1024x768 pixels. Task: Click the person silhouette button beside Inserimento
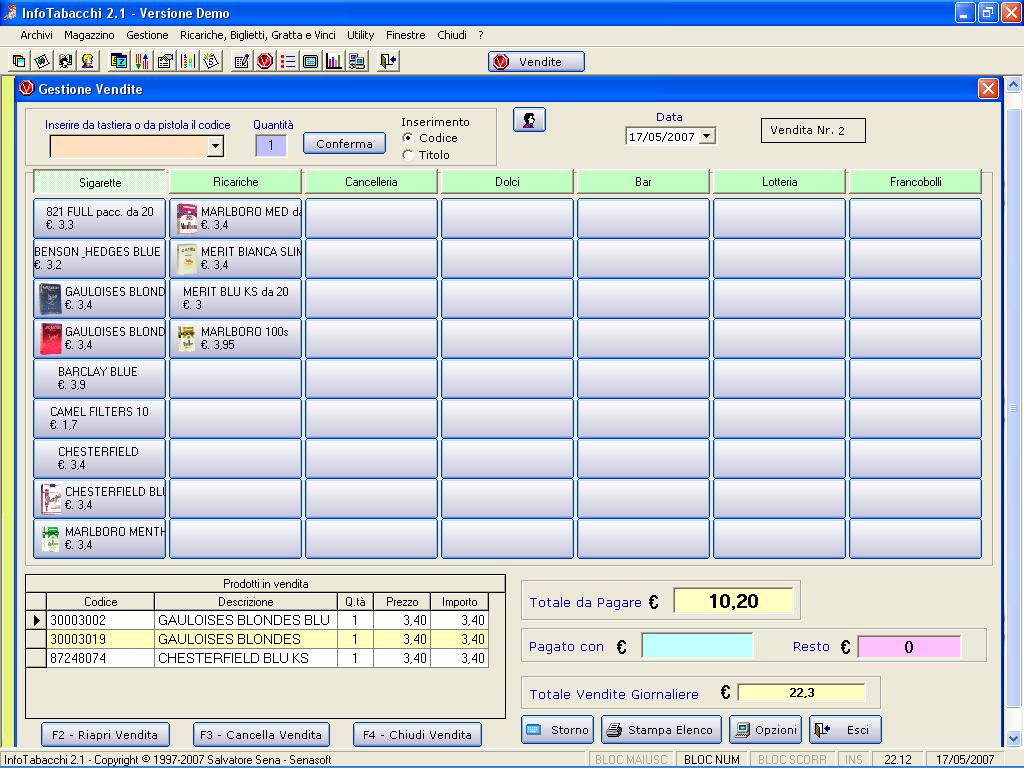(529, 120)
